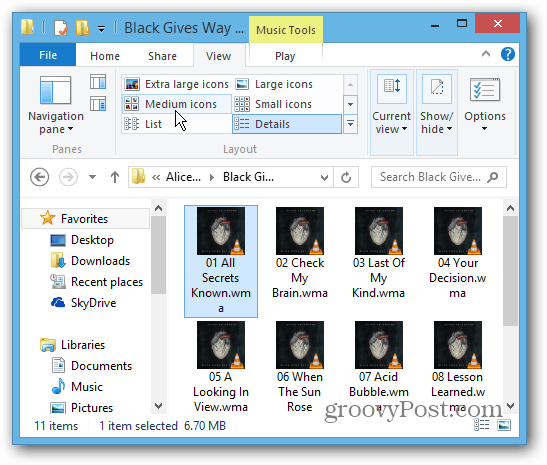Click the Refresh address bar icon
The width and height of the screenshot is (547, 465).
(346, 177)
